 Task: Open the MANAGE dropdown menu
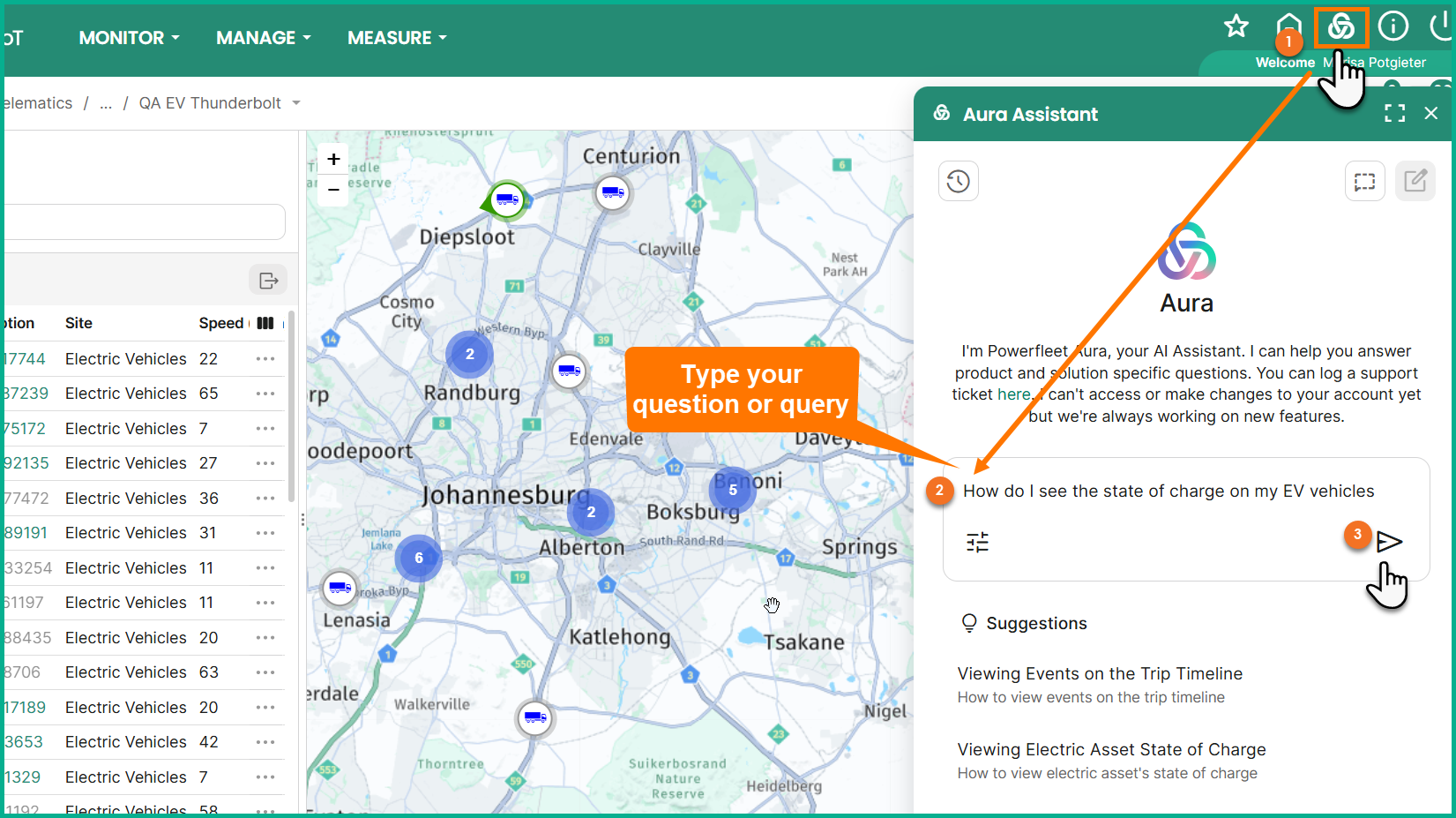point(263,38)
